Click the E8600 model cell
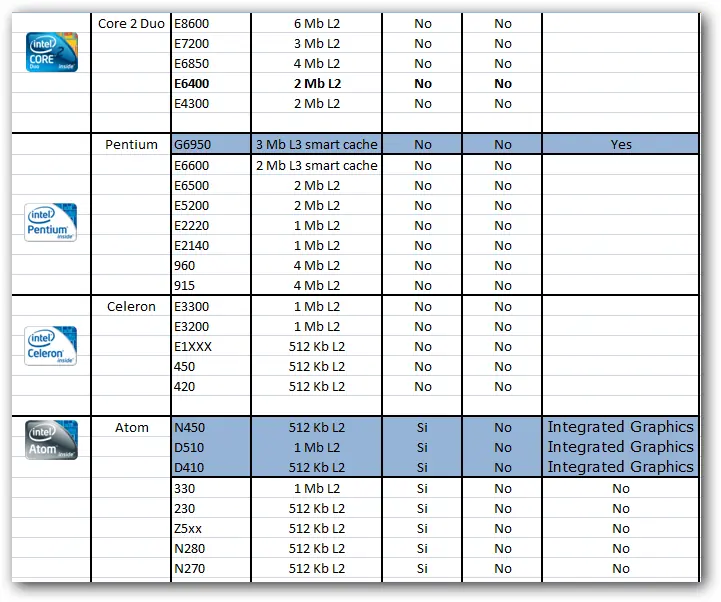Image resolution: width=721 pixels, height=602 pixels. click(211, 23)
